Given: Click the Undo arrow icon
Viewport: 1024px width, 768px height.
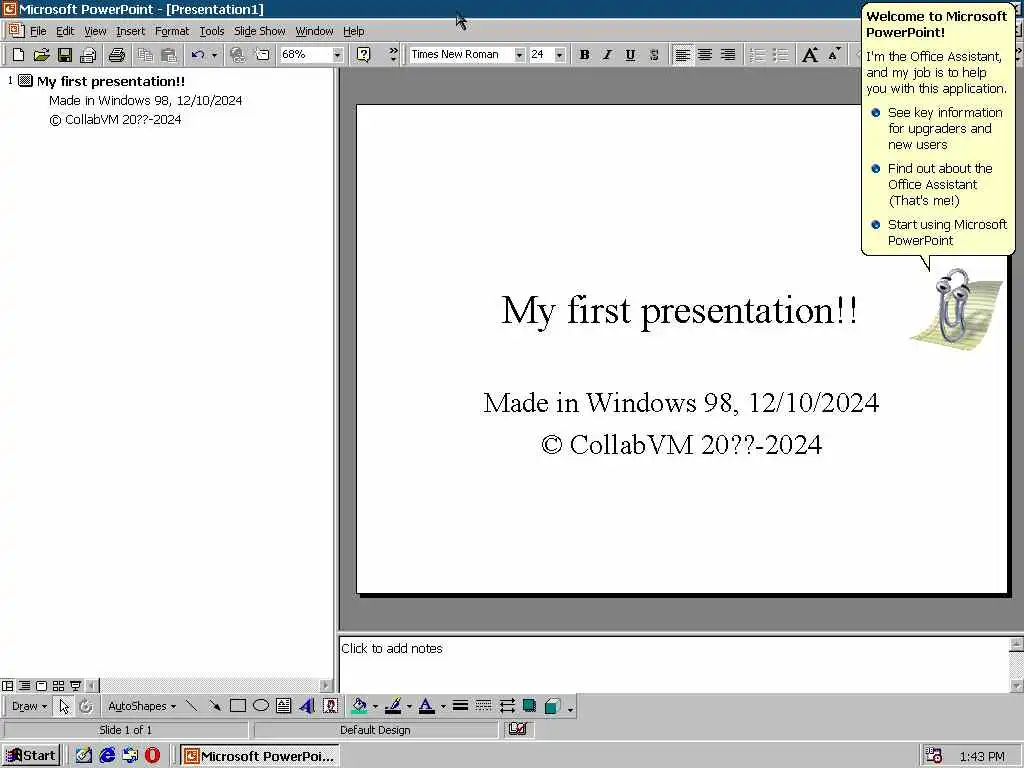Looking at the screenshot, I should [x=198, y=55].
